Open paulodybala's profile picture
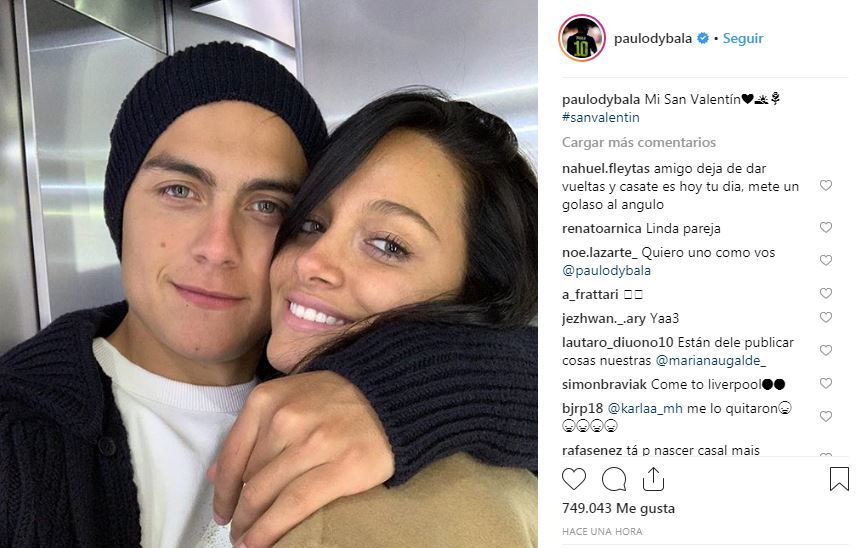856x548 pixels. (582, 38)
